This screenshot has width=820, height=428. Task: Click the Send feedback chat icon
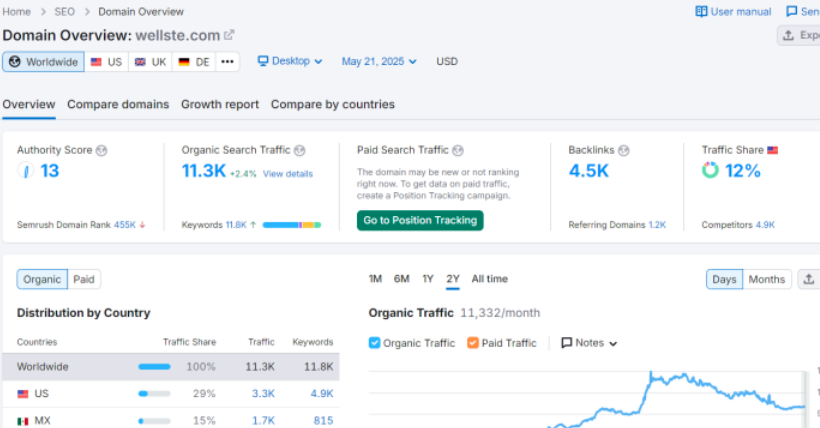point(792,12)
